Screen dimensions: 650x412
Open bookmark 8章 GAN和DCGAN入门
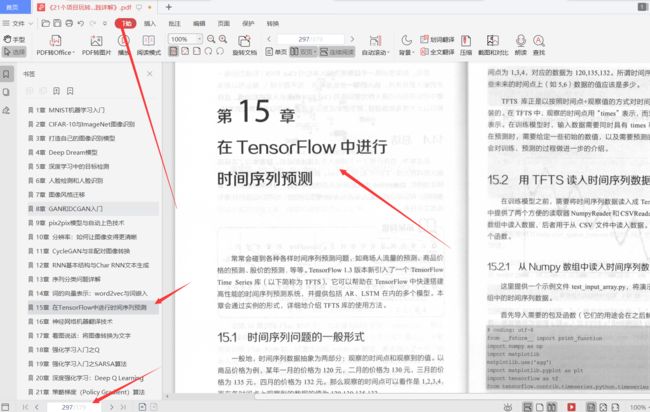93,208
